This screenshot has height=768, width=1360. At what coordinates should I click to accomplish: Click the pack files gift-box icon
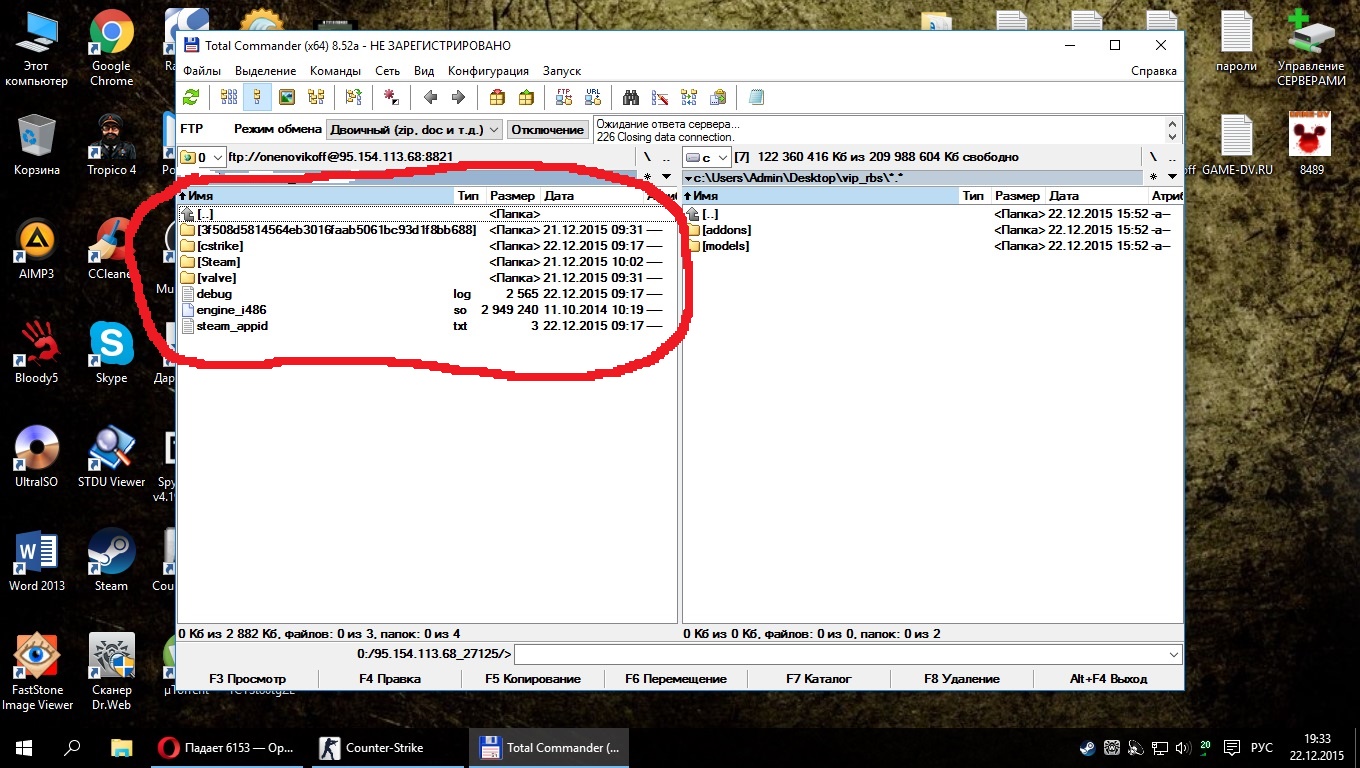(x=497, y=97)
